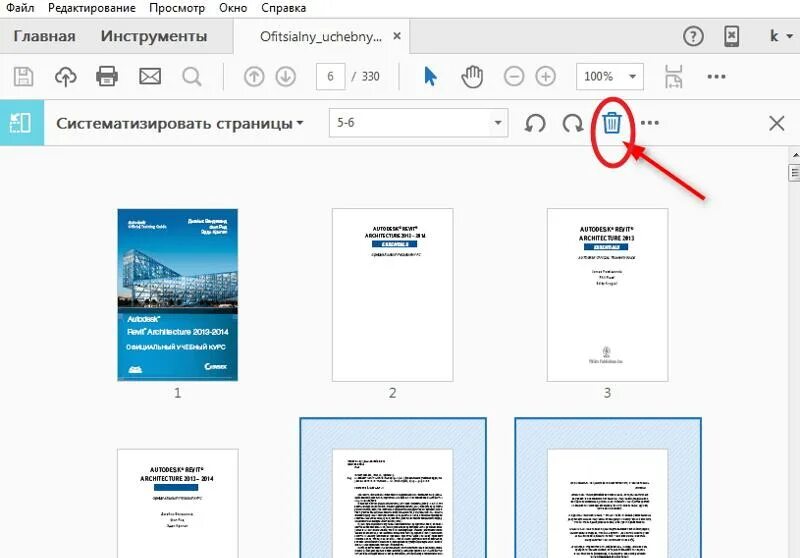Rotate pages clockwise

[x=572, y=123]
